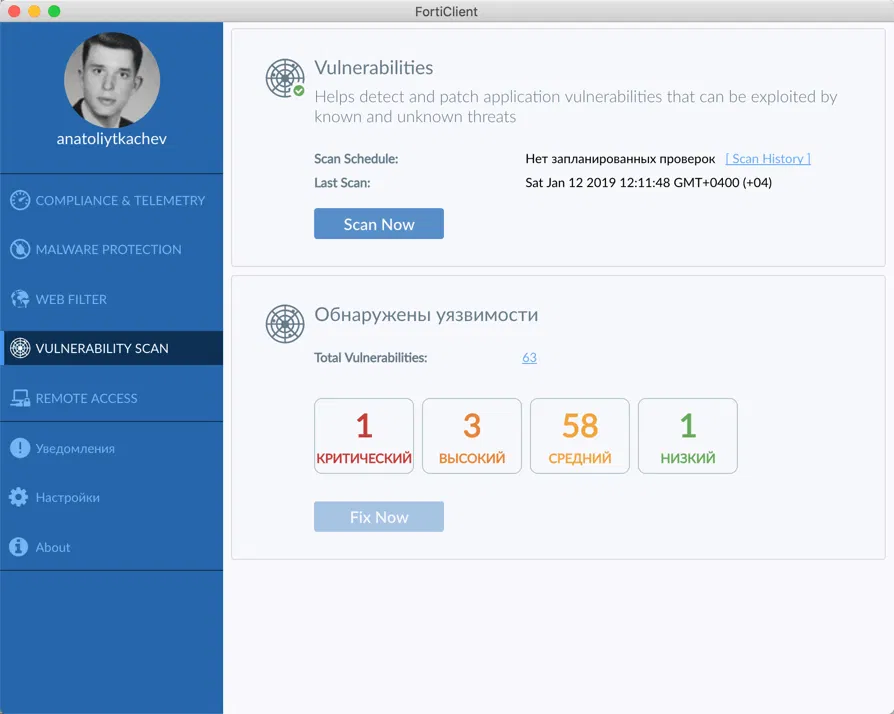The image size is (894, 714).
Task: Click the Web Filter globe icon
Action: click(x=20, y=299)
